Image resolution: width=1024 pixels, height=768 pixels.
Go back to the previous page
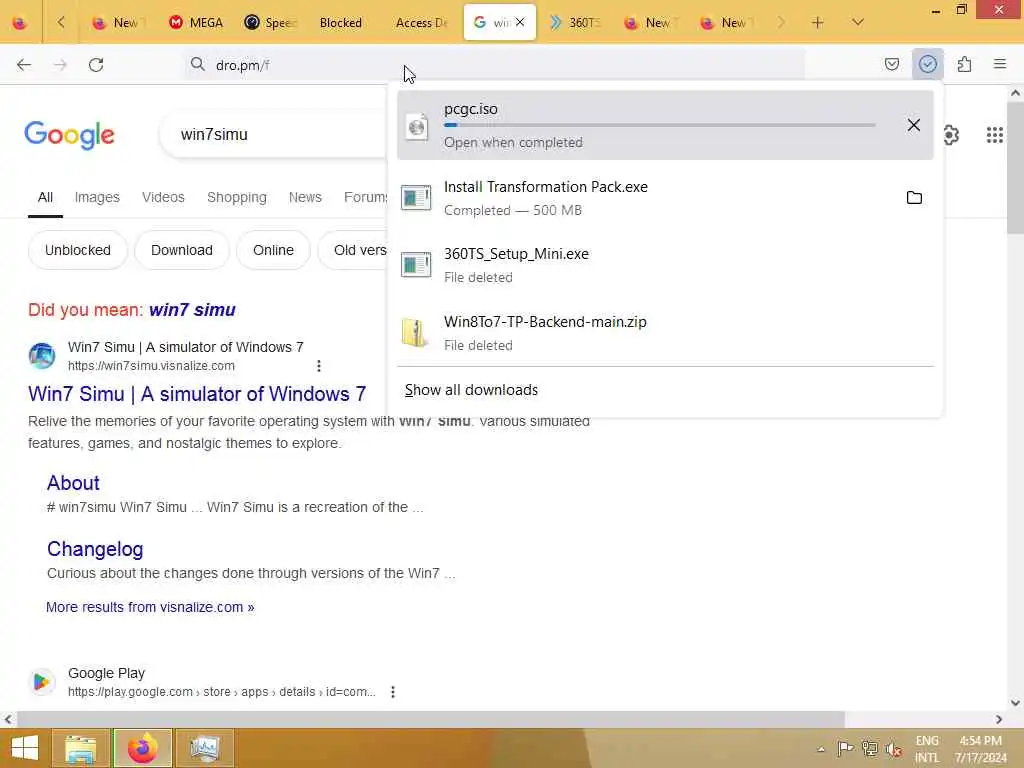pyautogui.click(x=24, y=65)
